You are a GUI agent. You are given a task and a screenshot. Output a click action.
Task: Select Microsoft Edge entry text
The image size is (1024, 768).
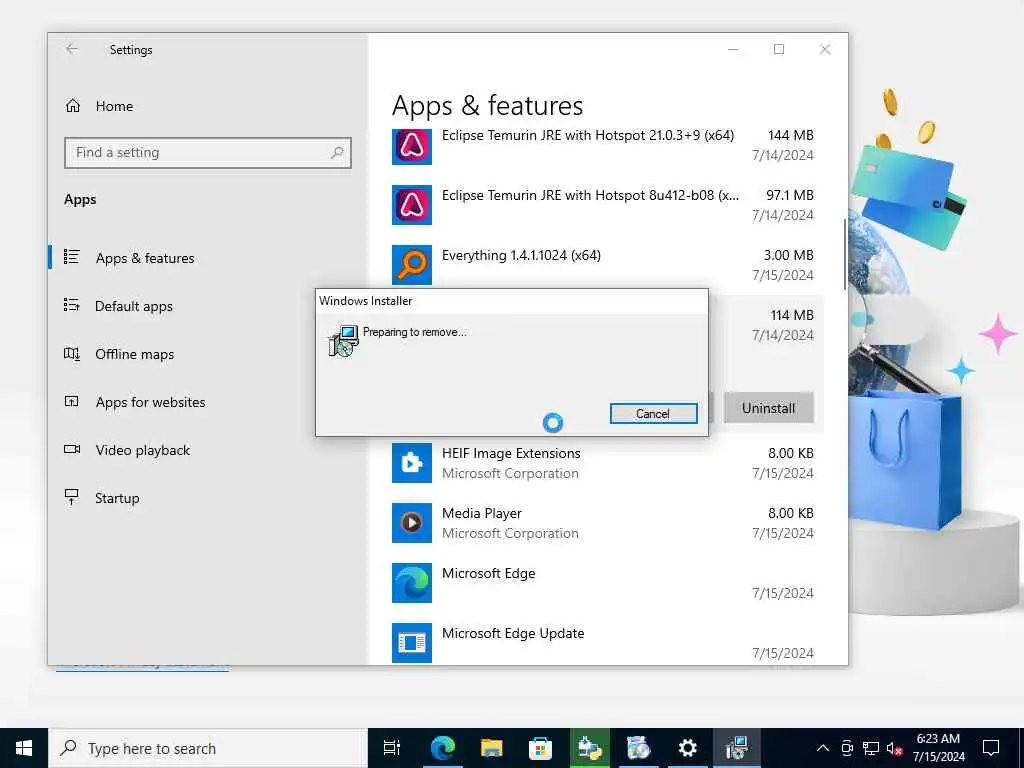pyautogui.click(x=488, y=573)
